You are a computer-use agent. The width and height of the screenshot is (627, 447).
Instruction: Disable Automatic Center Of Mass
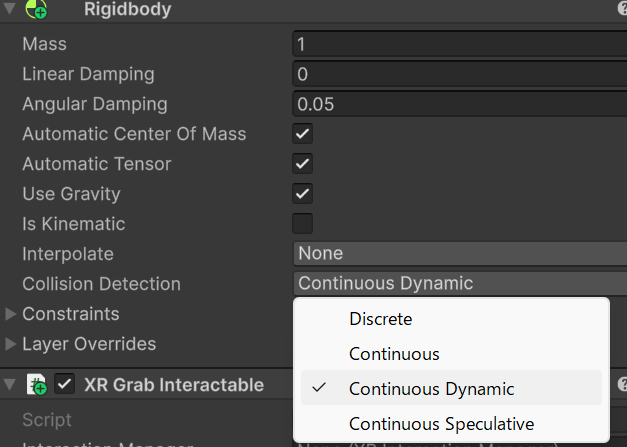(302, 134)
